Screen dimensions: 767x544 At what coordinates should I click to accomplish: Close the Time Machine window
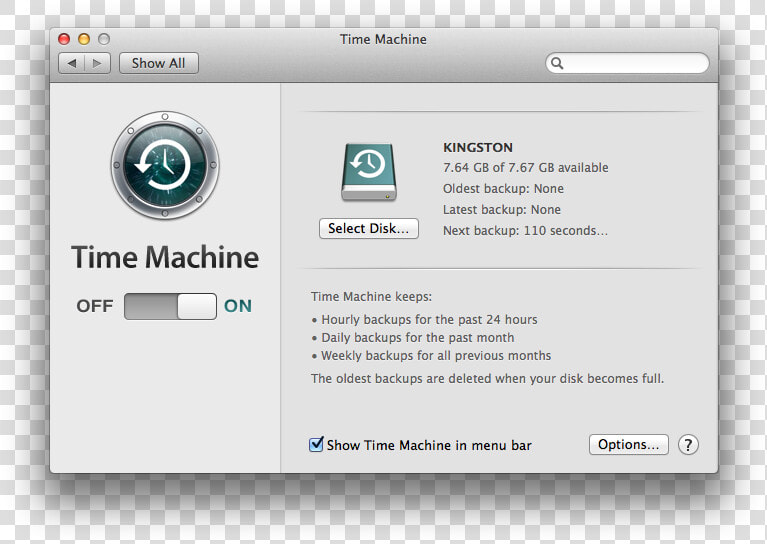coord(64,39)
